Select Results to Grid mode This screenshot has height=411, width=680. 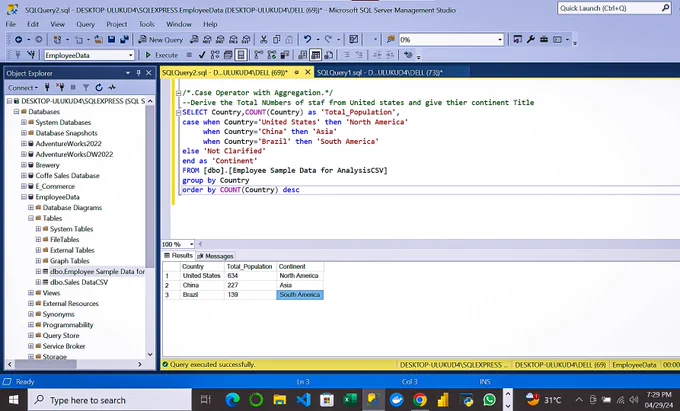[316, 55]
